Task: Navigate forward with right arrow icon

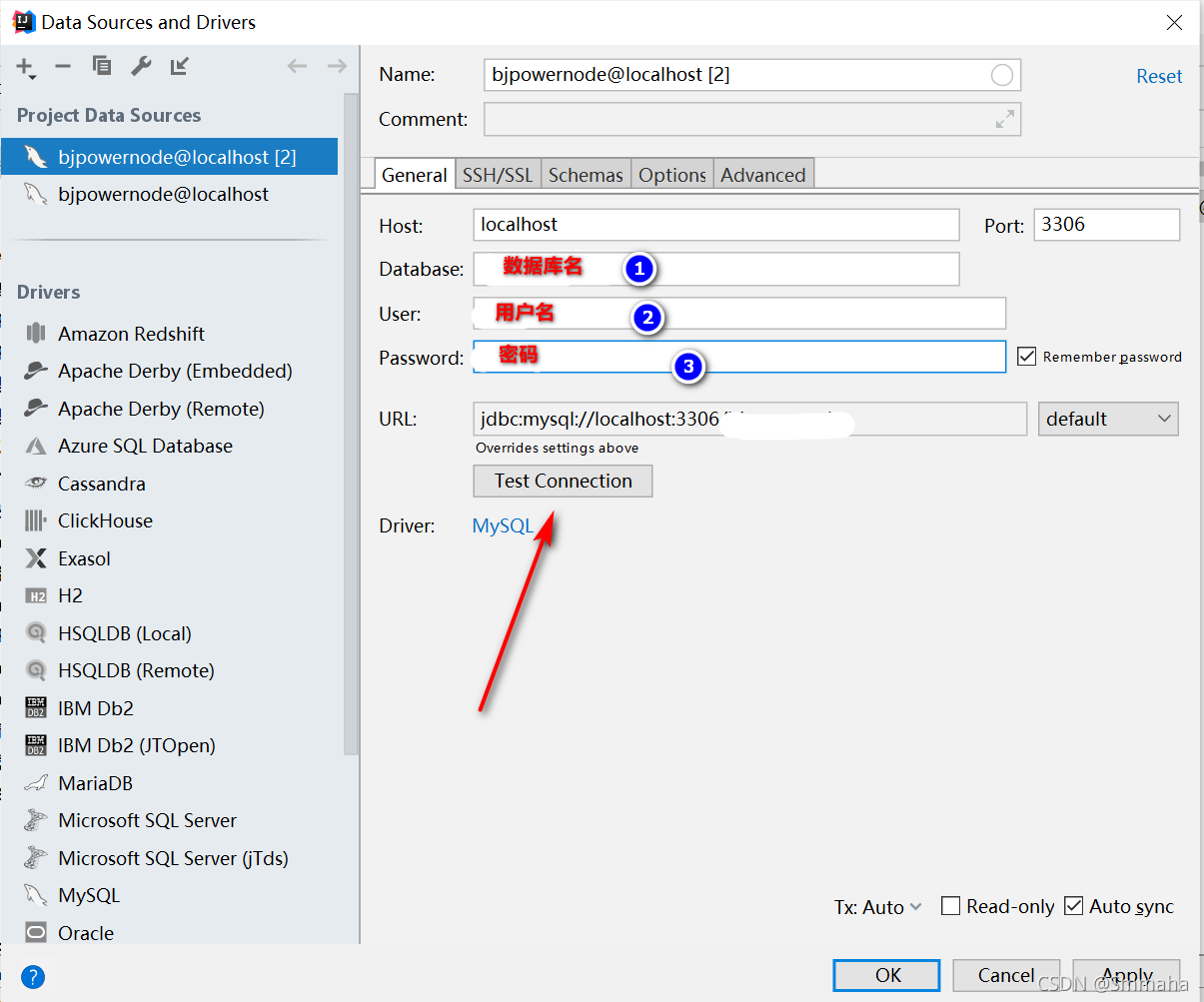Action: pos(337,66)
